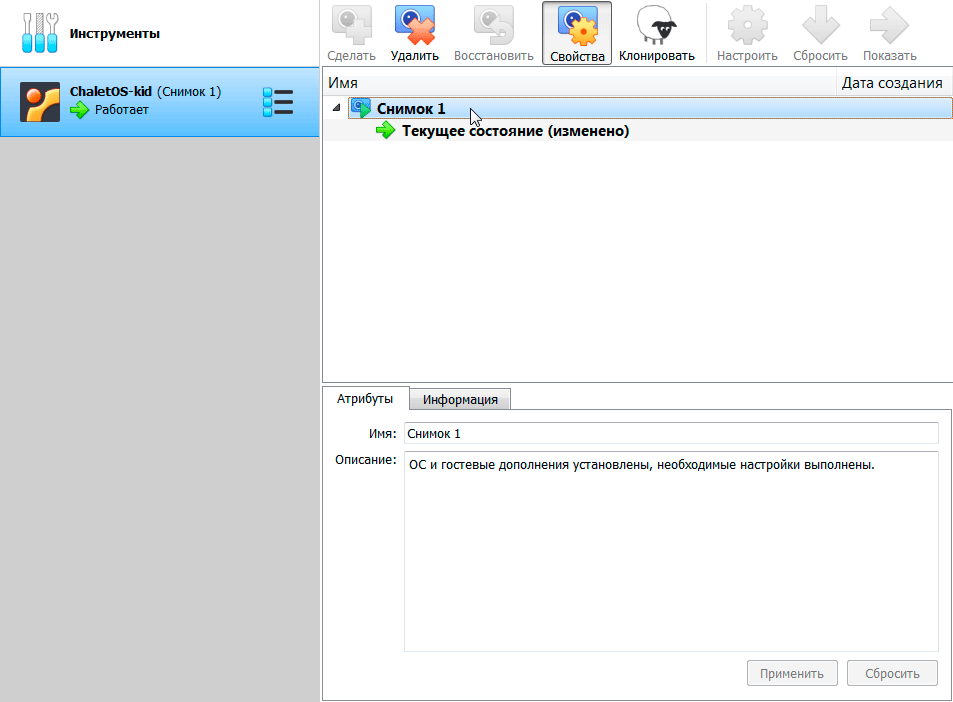This screenshot has height=702, width=953.
Task: Select the ChaletOS-kid virtual machine entry
Action: coord(159,102)
